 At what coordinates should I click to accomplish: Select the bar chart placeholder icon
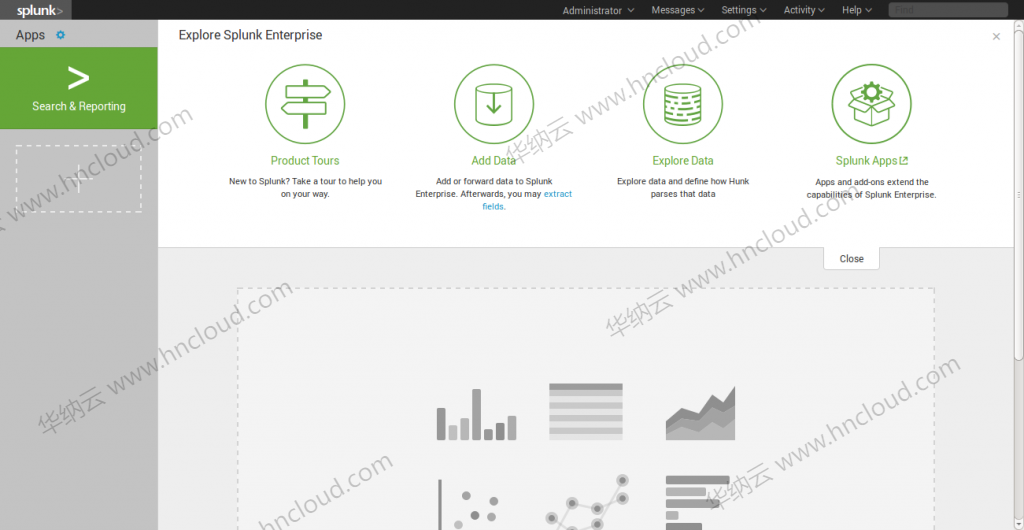(x=476, y=414)
